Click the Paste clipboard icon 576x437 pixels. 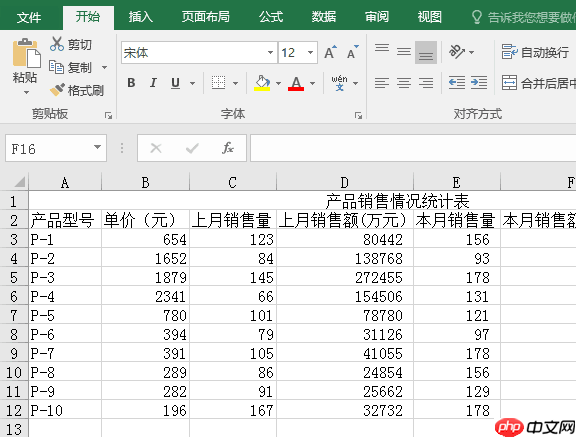coord(25,54)
